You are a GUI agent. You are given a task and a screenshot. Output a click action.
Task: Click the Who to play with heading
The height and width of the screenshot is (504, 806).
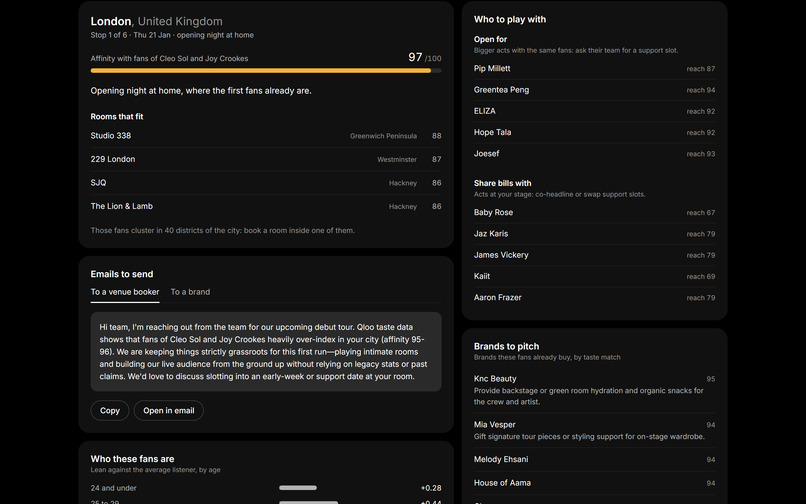coord(510,20)
